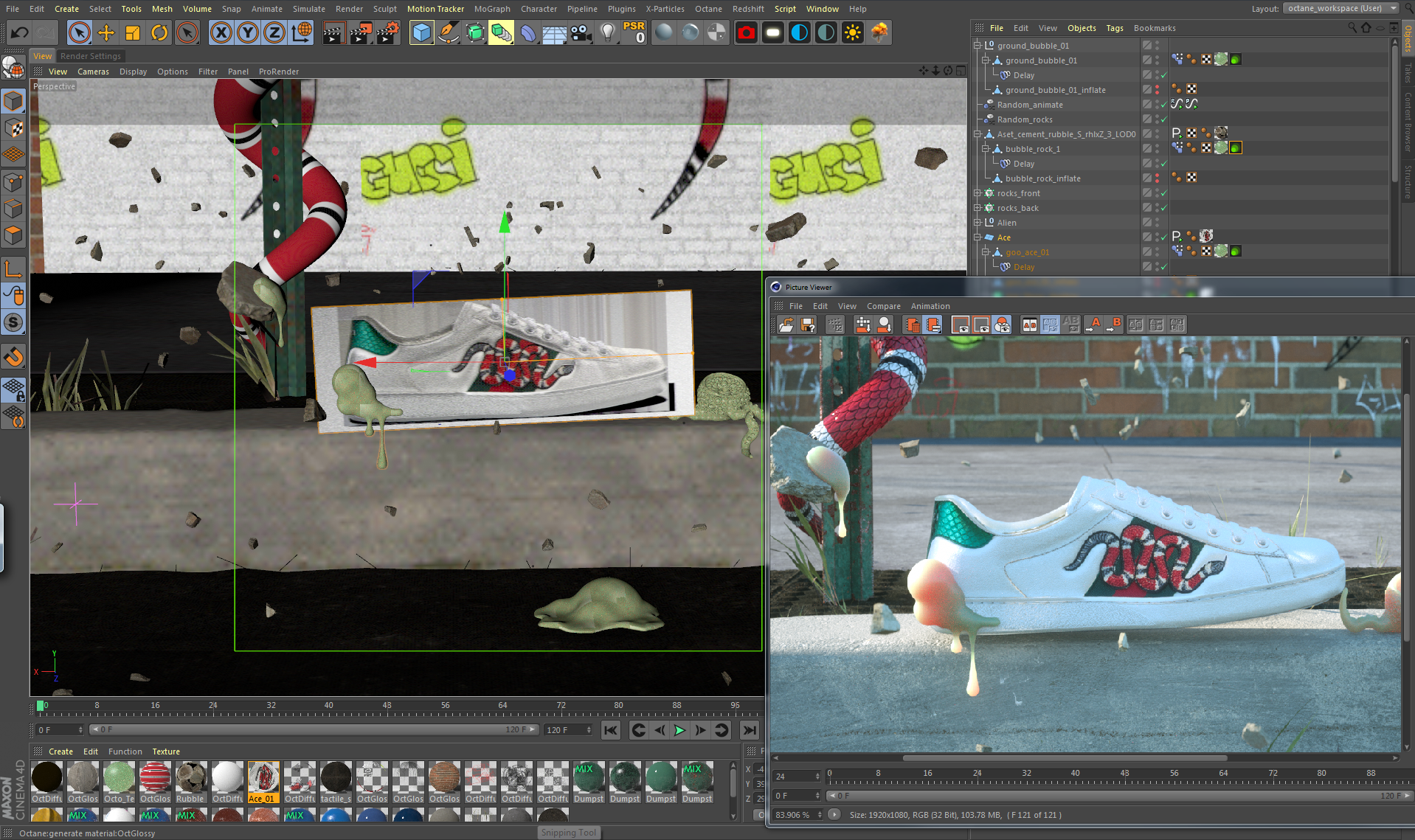The width and height of the screenshot is (1415, 840).
Task: Add a Cube primitive object
Action: click(421, 32)
